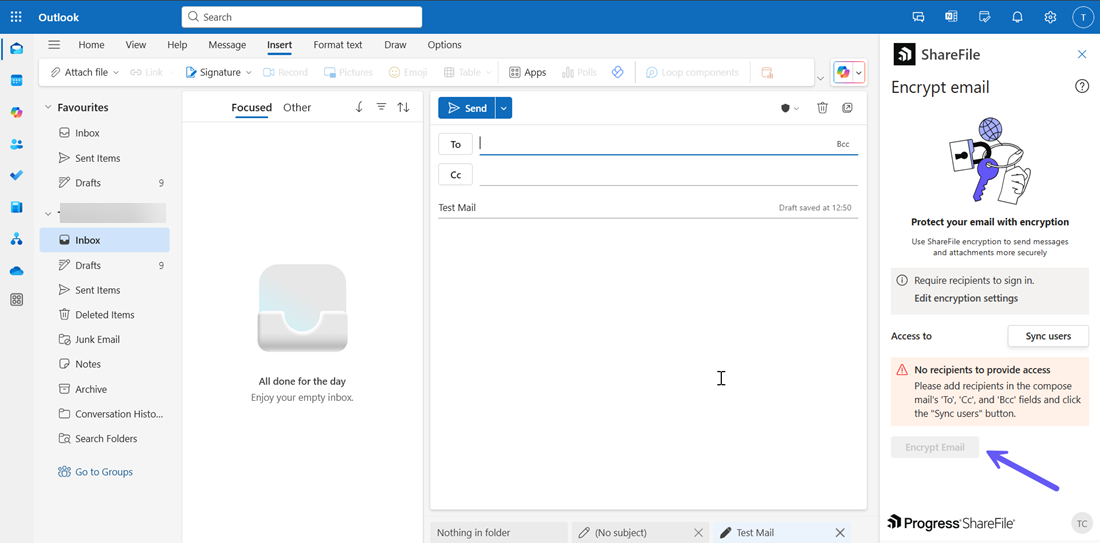1100x543 pixels.
Task: Click the notifications bell icon
Action: tap(1017, 17)
